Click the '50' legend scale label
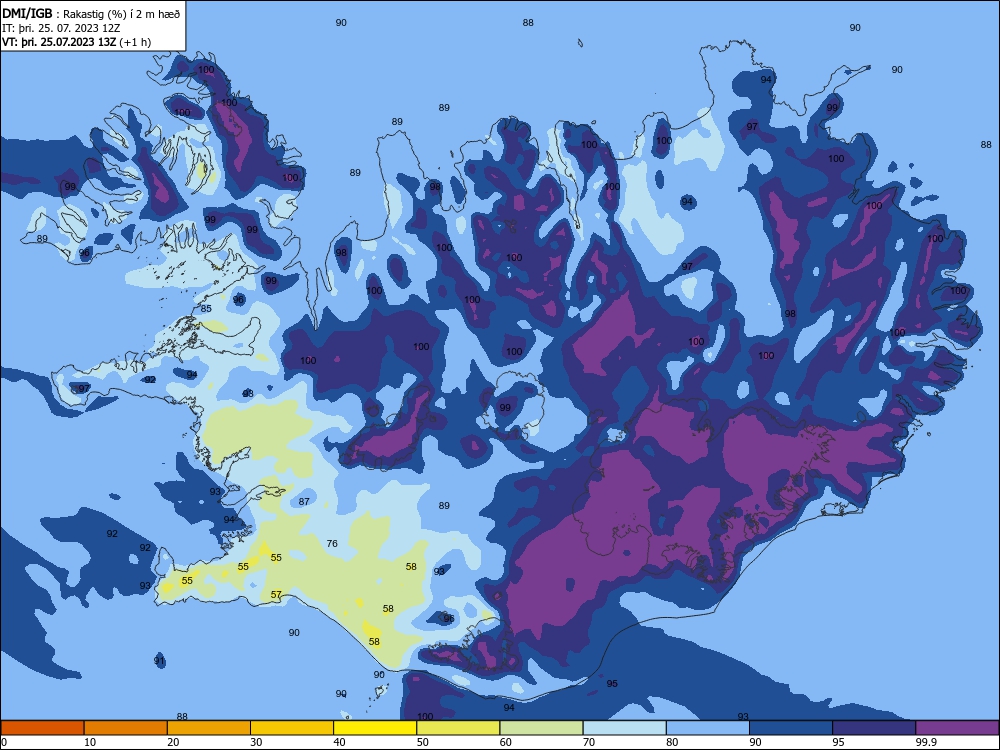Viewport: 1000px width, 750px height. click(422, 742)
